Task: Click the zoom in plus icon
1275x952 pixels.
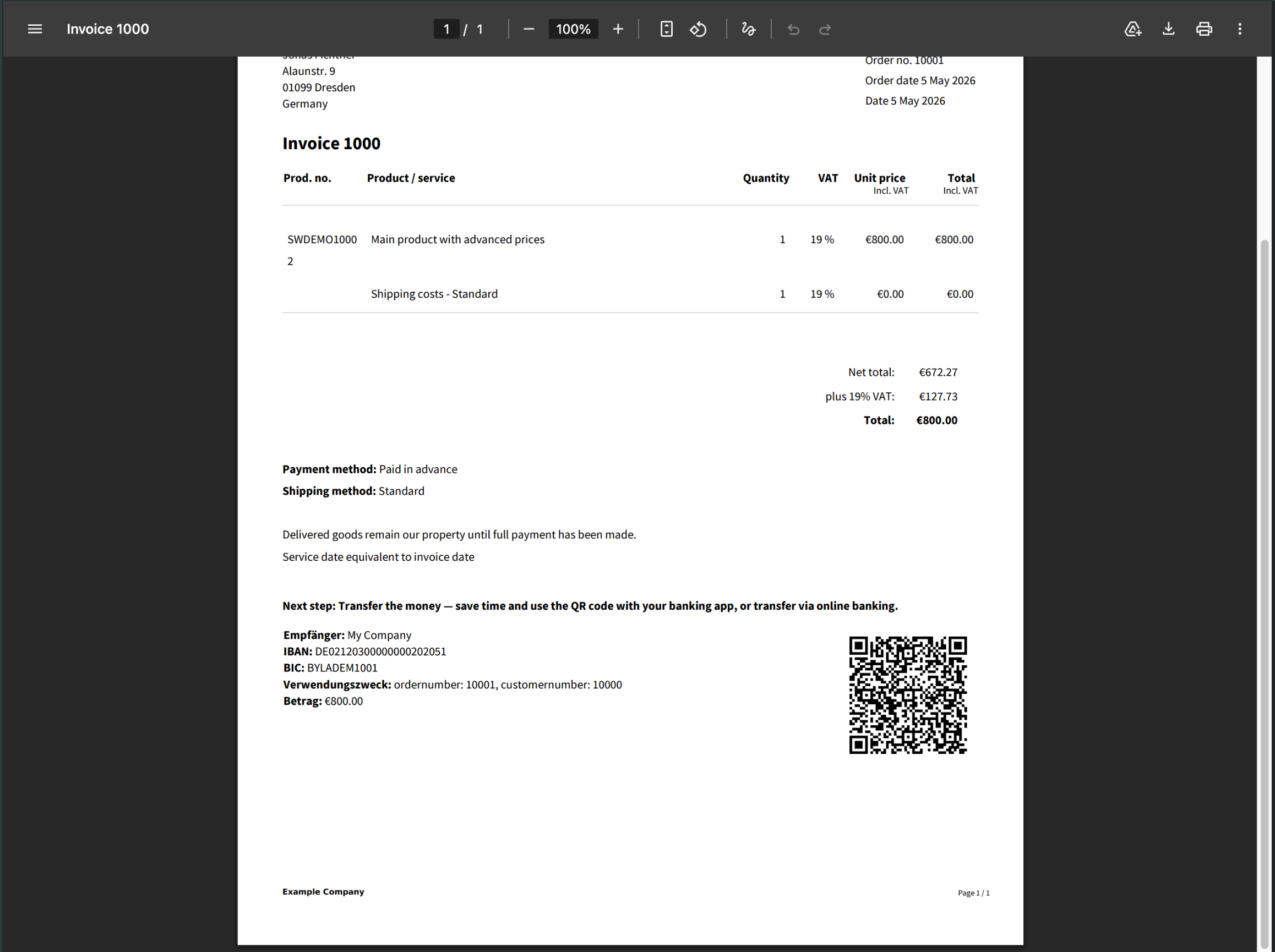Action: coord(618,29)
